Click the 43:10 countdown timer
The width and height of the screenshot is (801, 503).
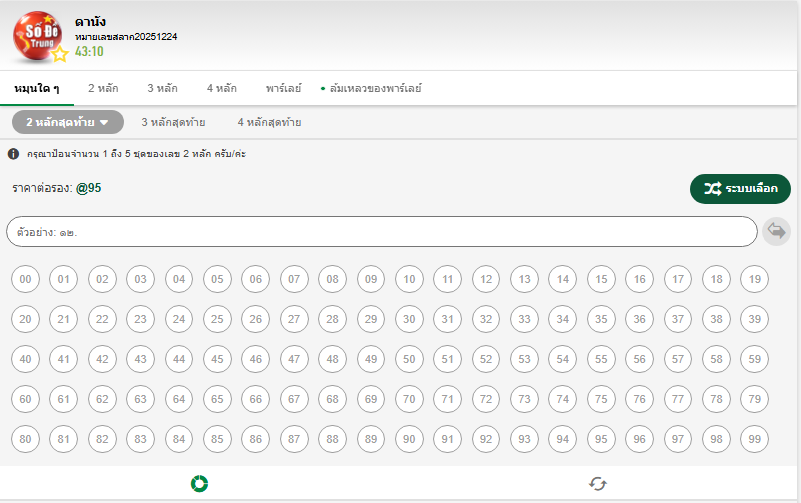click(x=89, y=52)
